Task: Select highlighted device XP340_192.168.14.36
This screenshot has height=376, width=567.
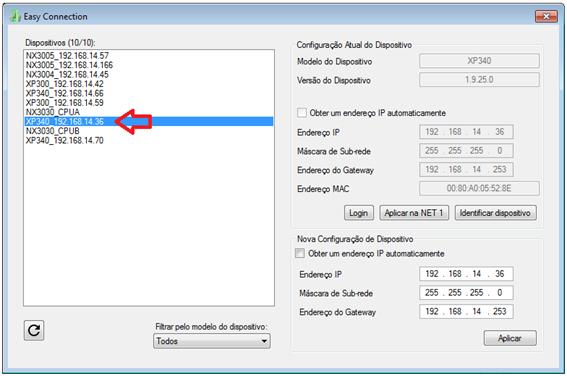Action: 149,121
